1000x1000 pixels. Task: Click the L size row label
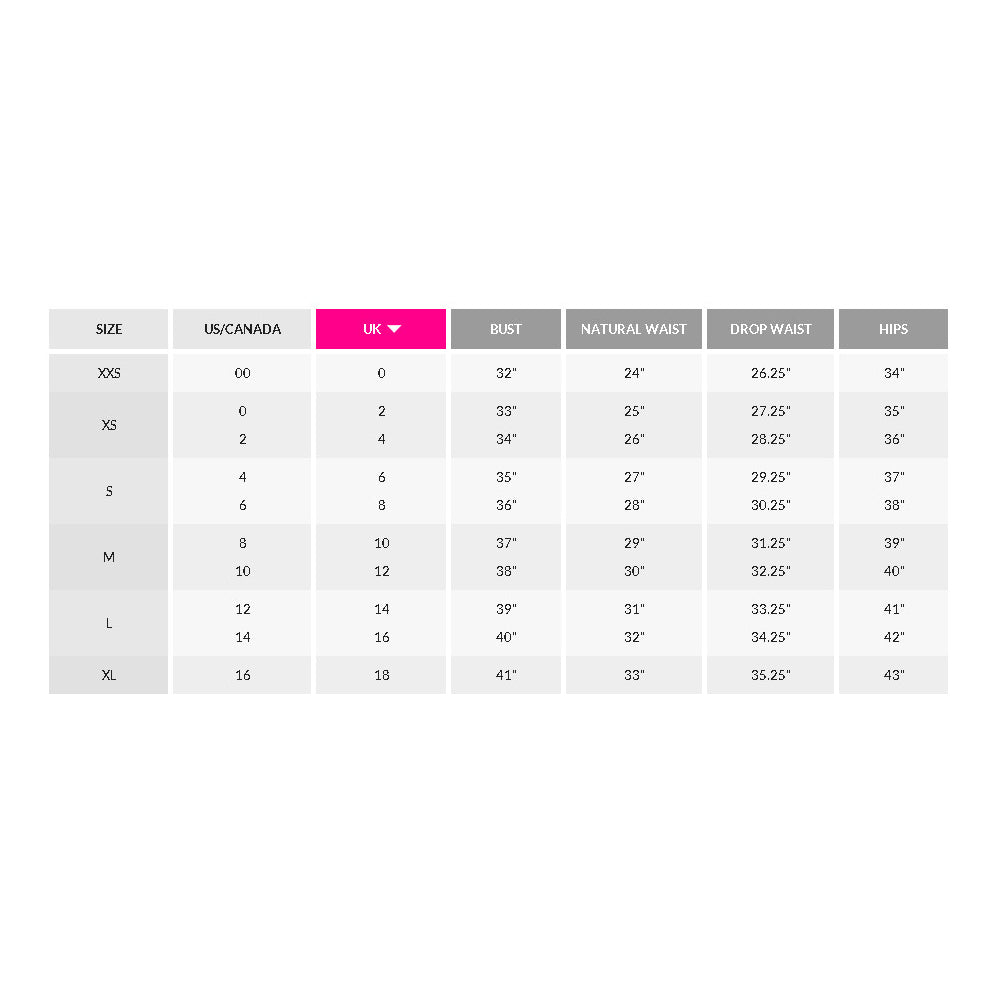pos(109,623)
